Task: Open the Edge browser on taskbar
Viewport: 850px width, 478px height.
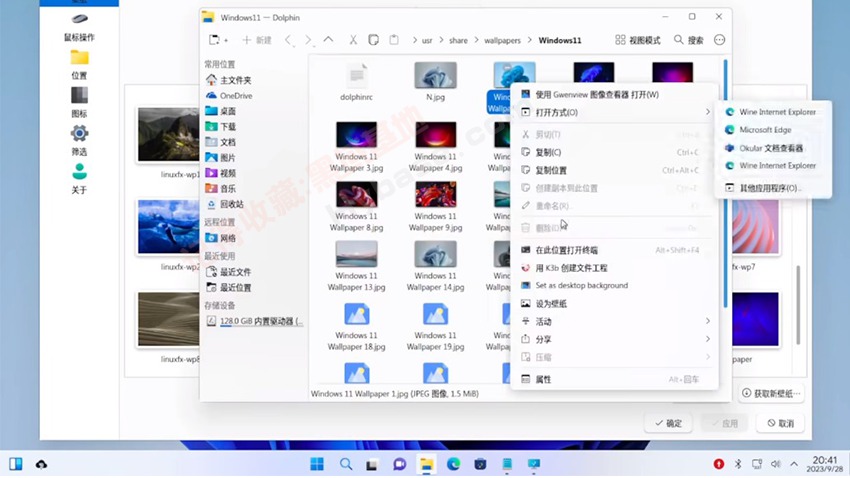Action: (453, 464)
